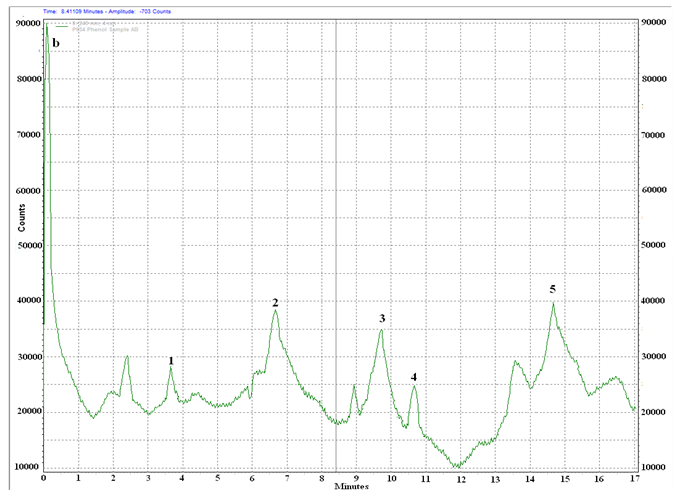
Task: Click the peak 3 label
Action: [382, 318]
